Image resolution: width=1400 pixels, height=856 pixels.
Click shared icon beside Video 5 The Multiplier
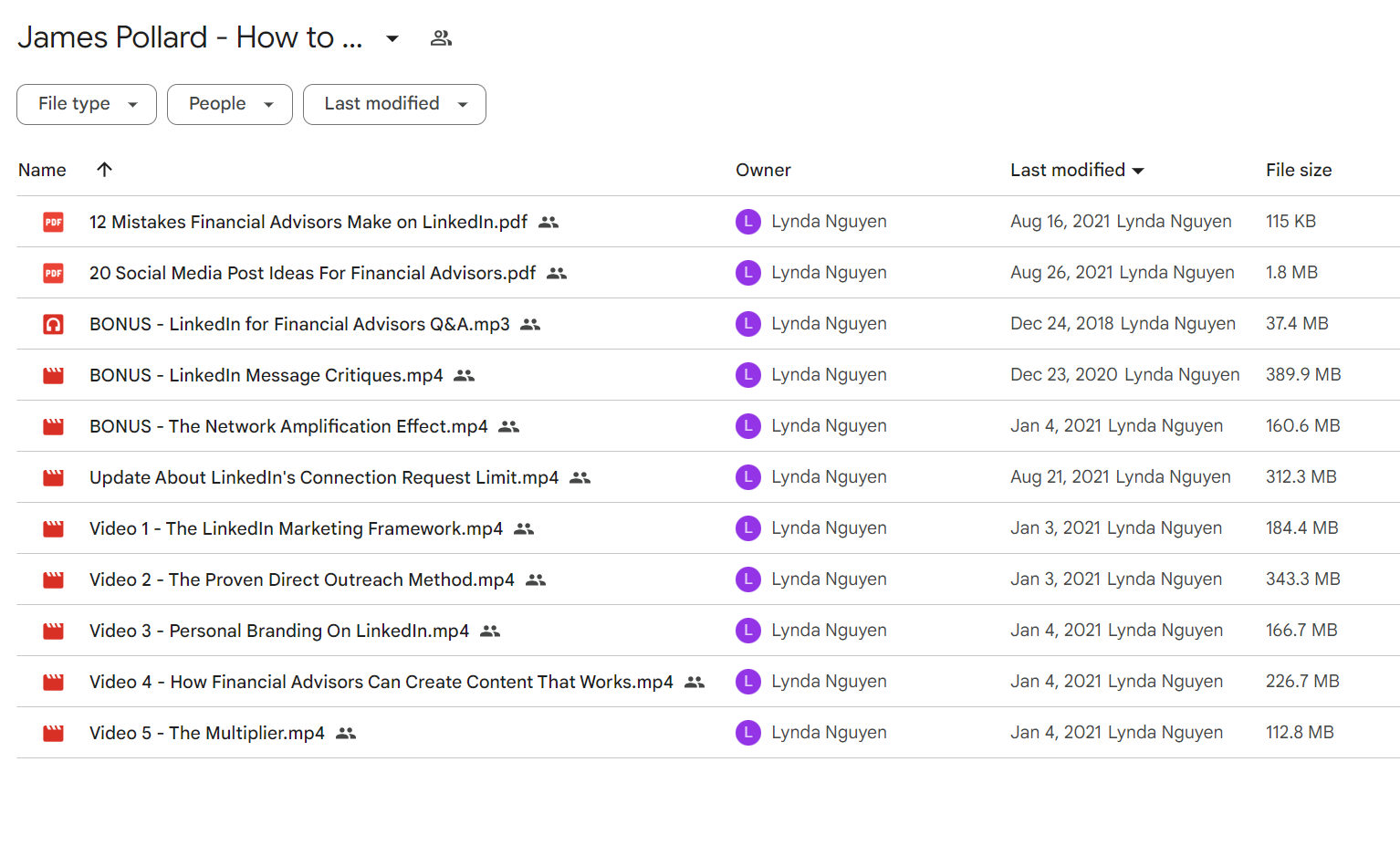346,733
